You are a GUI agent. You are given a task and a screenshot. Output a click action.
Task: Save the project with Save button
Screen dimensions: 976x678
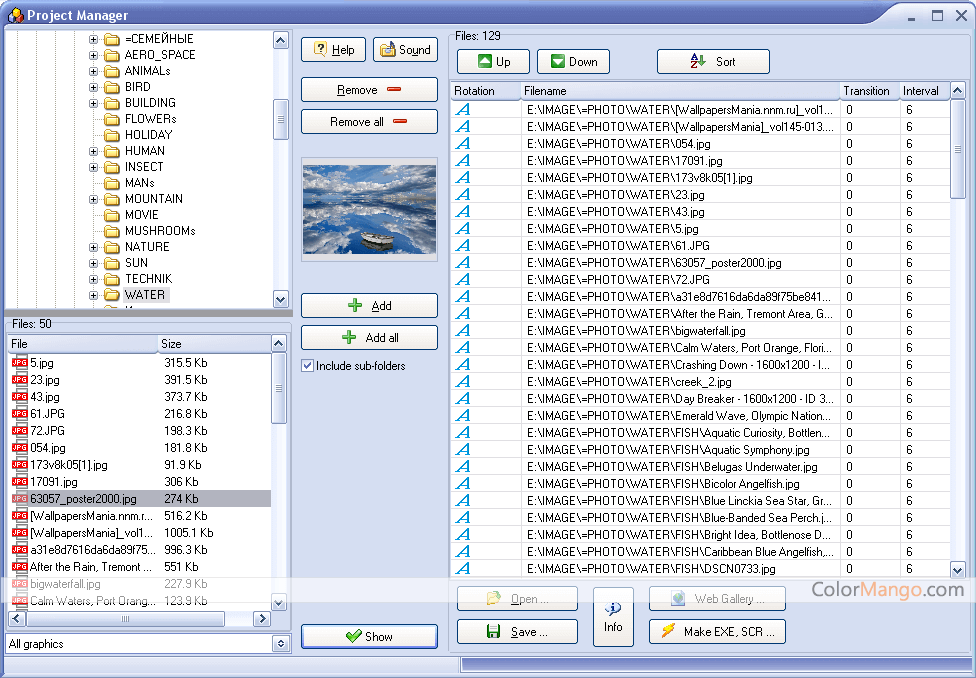pyautogui.click(x=517, y=631)
